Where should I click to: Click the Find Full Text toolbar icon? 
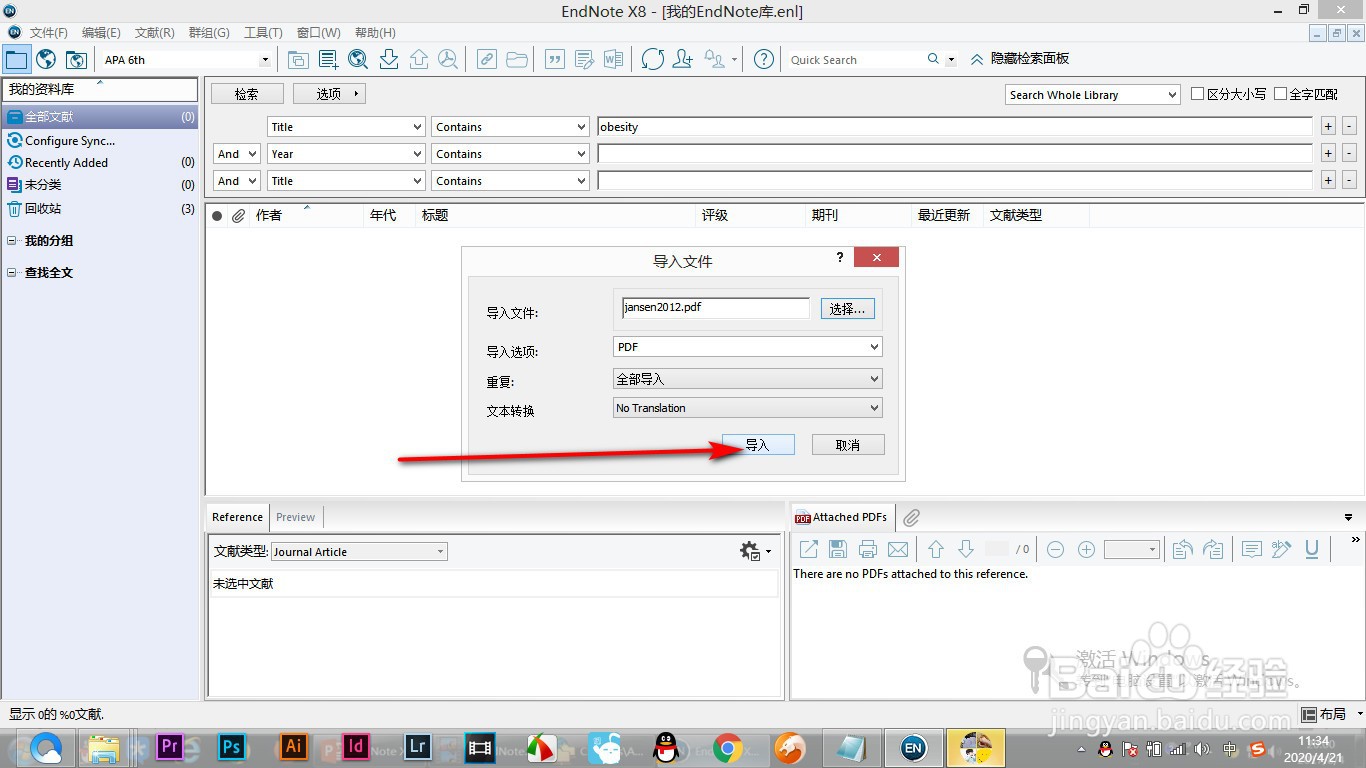(448, 59)
